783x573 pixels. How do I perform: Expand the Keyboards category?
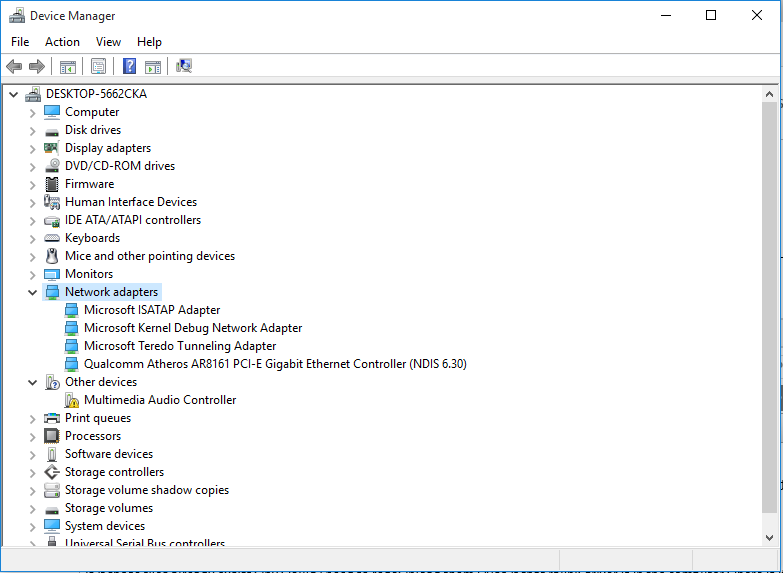[32, 239]
